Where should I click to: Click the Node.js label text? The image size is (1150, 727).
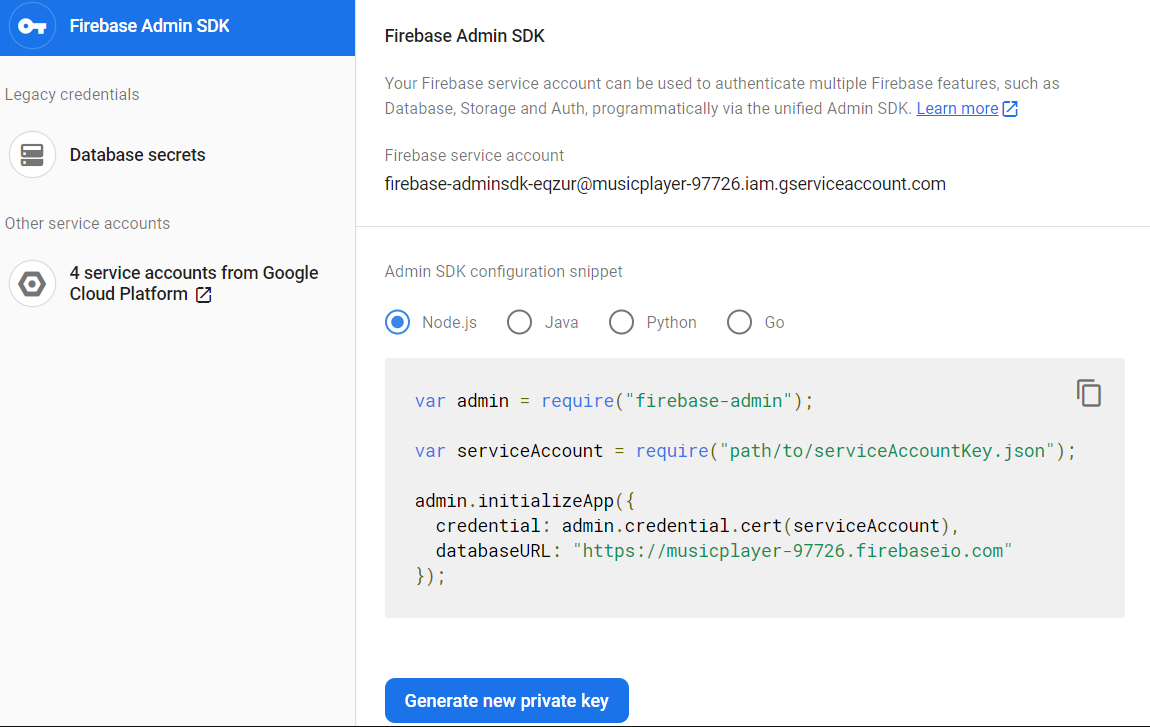[450, 323]
